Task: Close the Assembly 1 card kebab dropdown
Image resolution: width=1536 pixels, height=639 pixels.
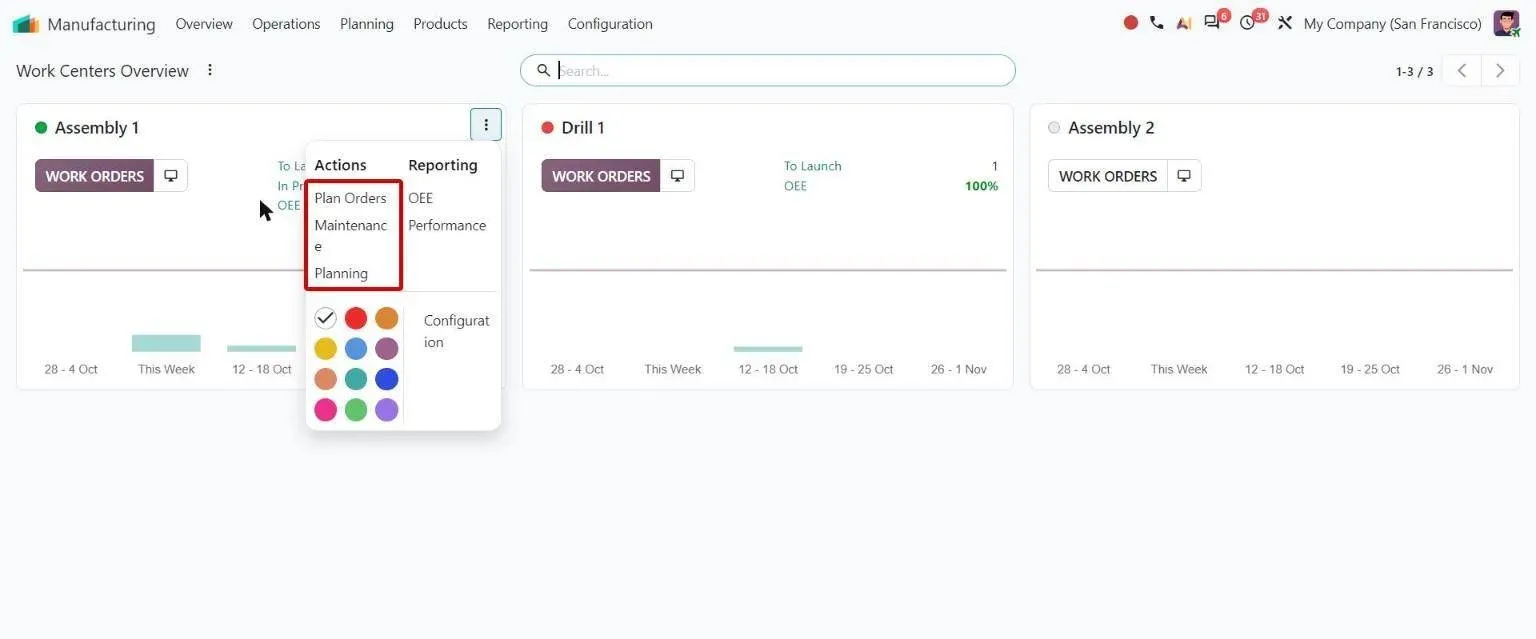Action: pyautogui.click(x=486, y=125)
